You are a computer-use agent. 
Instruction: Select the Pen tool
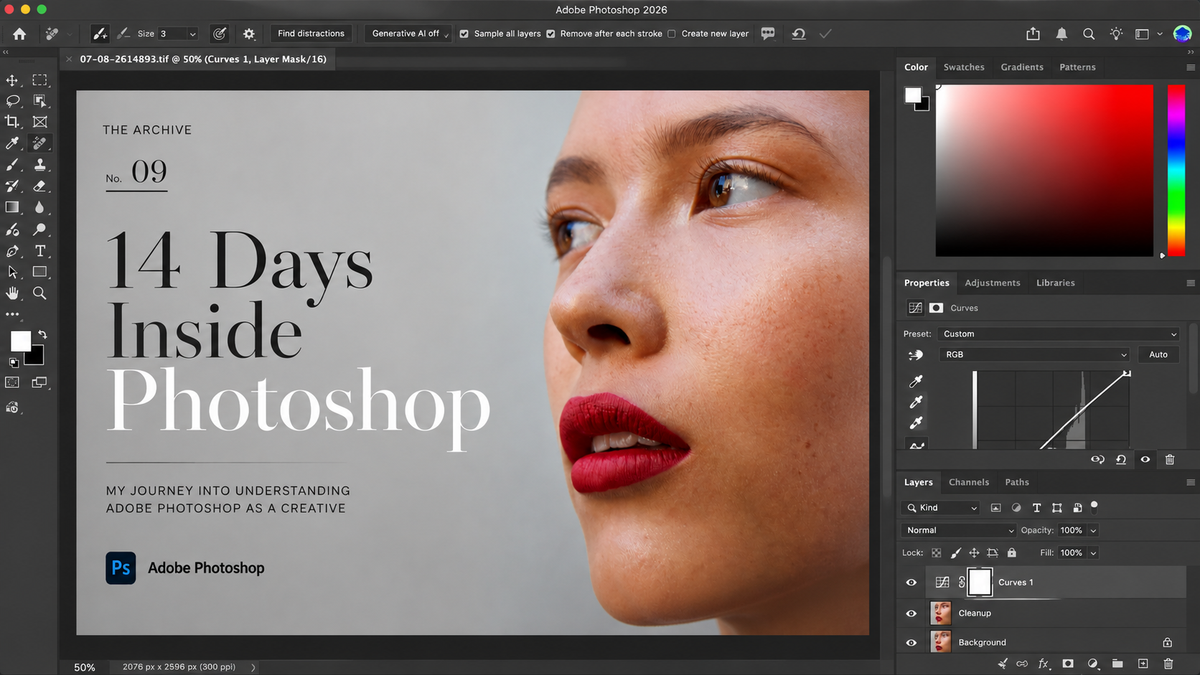click(x=13, y=251)
